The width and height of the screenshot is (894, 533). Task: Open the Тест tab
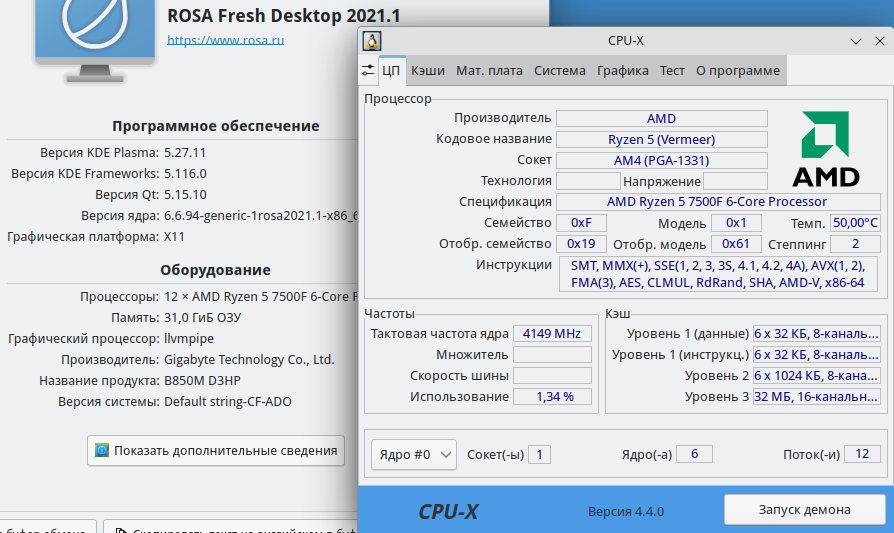tap(672, 71)
